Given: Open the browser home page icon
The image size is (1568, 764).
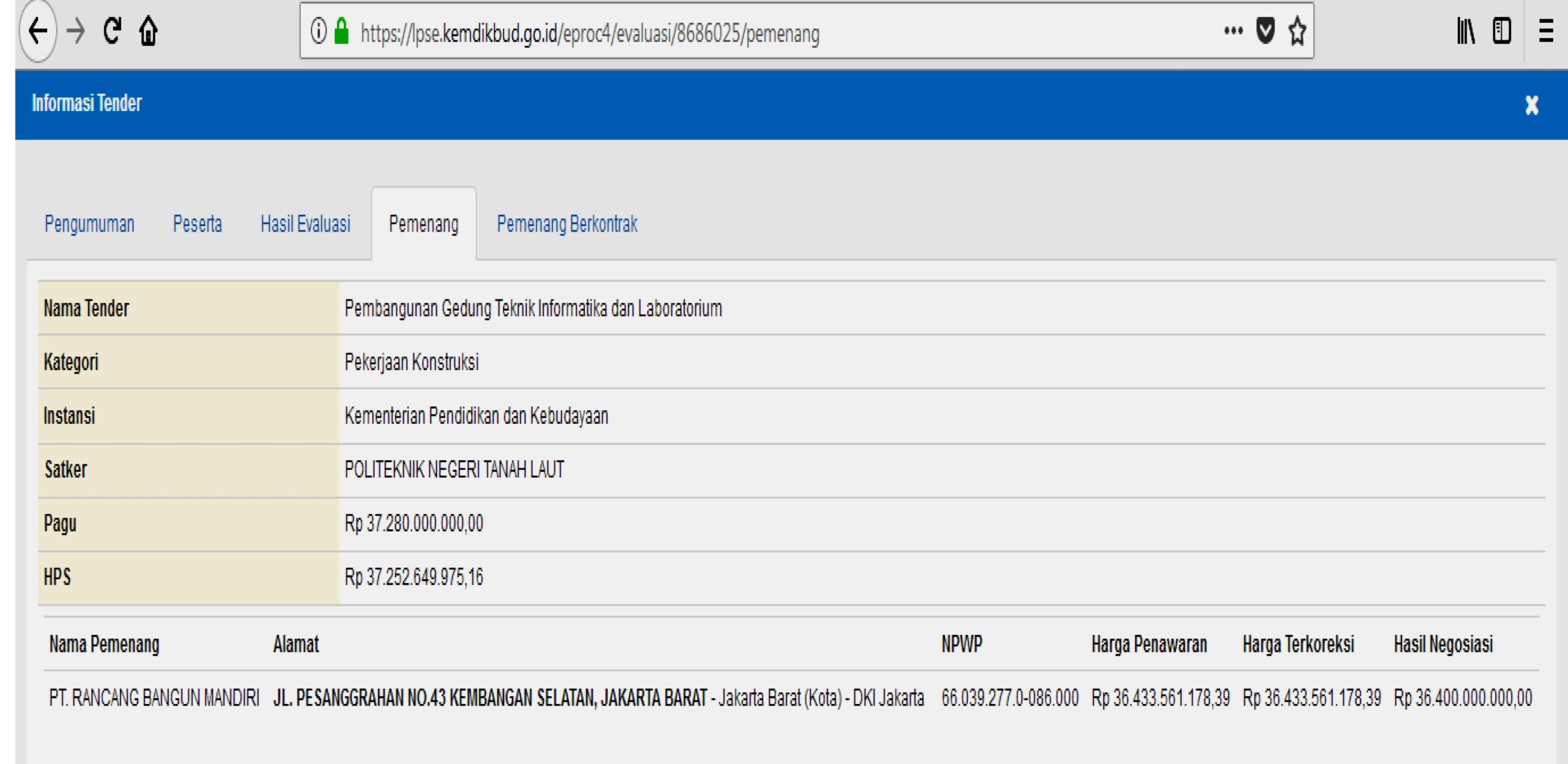Looking at the screenshot, I should (149, 31).
